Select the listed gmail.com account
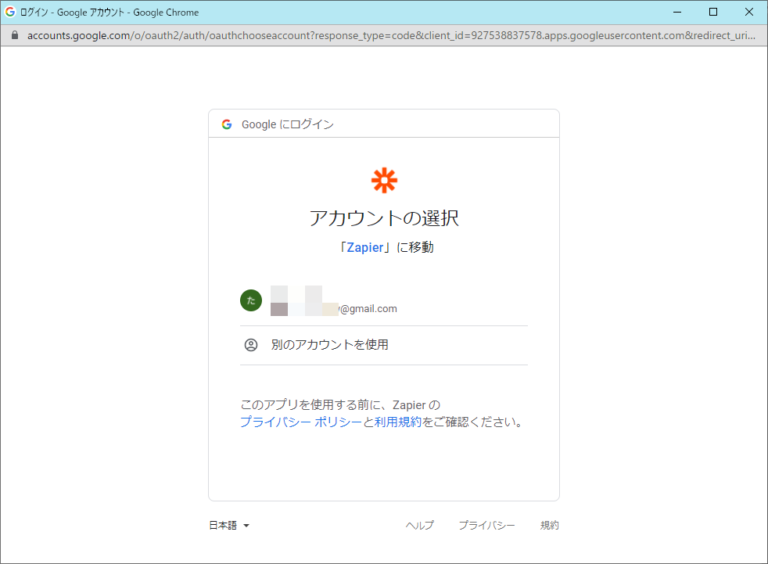This screenshot has height=564, width=768. point(384,301)
